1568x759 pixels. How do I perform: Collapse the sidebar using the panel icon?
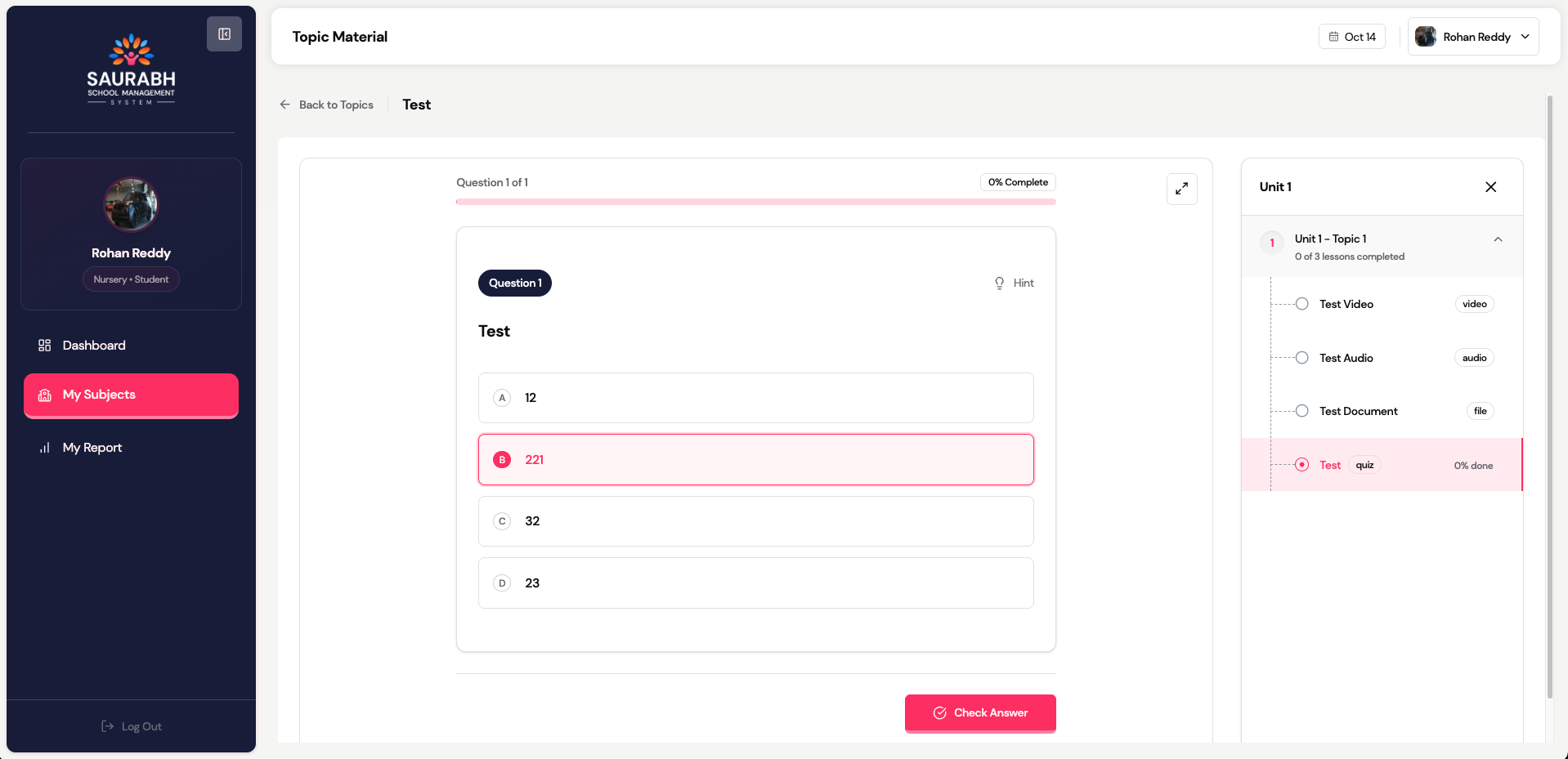(x=224, y=34)
